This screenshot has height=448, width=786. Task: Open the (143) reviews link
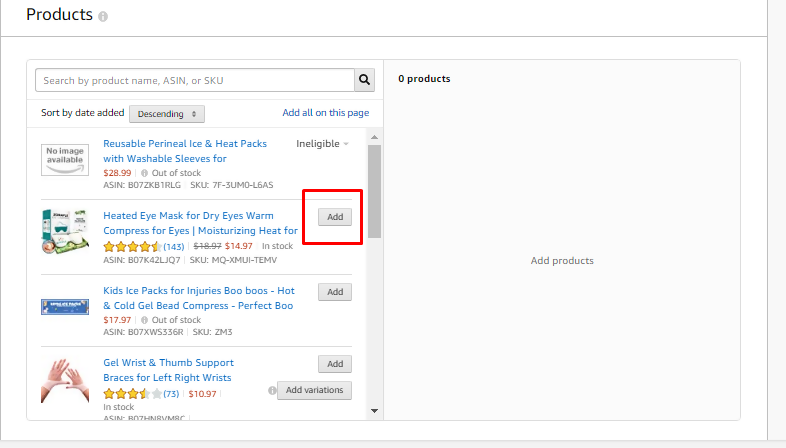174,247
